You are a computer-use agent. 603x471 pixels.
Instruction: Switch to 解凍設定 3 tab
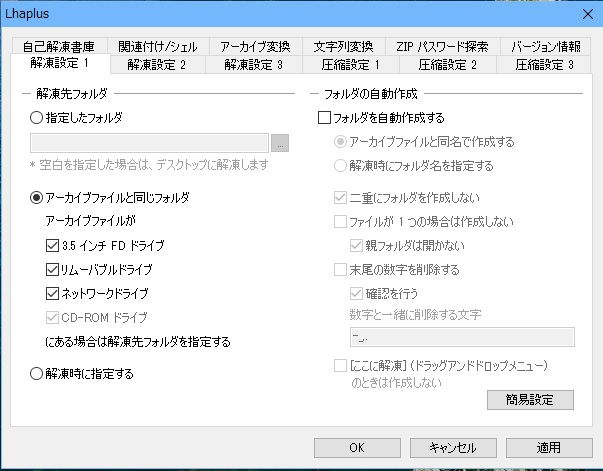254,65
